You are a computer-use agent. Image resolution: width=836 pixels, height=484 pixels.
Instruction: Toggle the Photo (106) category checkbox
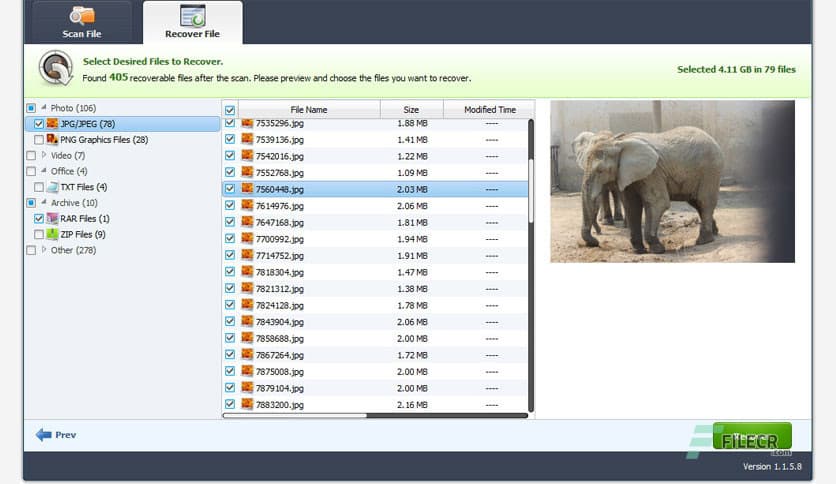(31, 108)
